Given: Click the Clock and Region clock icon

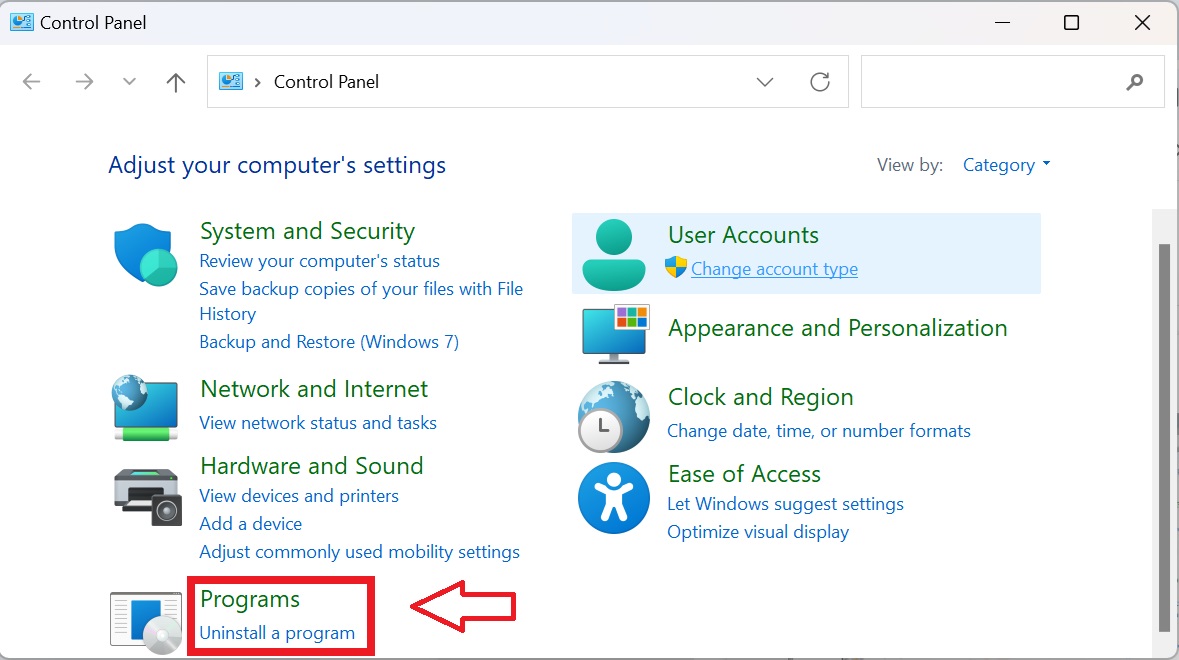Looking at the screenshot, I should point(613,413).
